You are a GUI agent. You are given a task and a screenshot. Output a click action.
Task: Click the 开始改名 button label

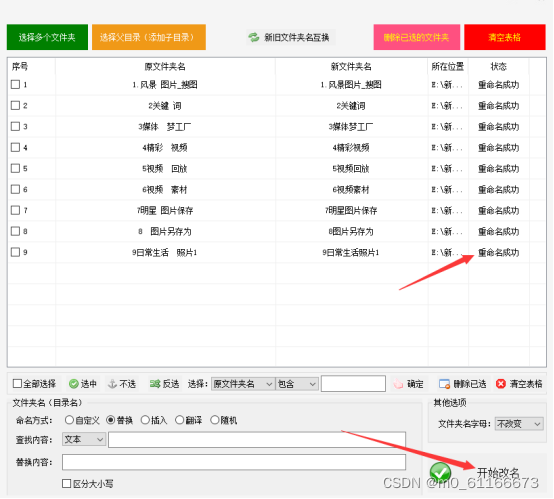498,472
